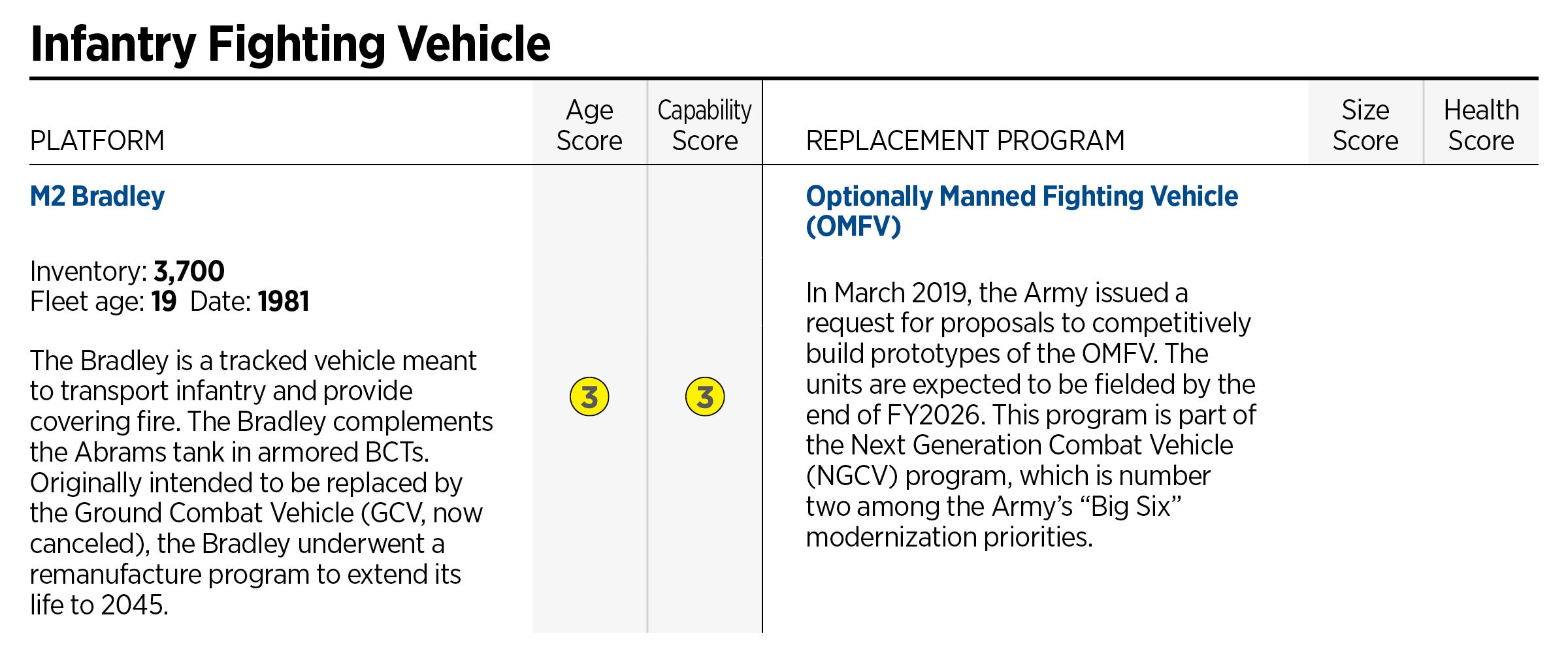Click the REPLACEMENT PROGRAM column header
This screenshot has width=1568, height=651.
click(965, 140)
